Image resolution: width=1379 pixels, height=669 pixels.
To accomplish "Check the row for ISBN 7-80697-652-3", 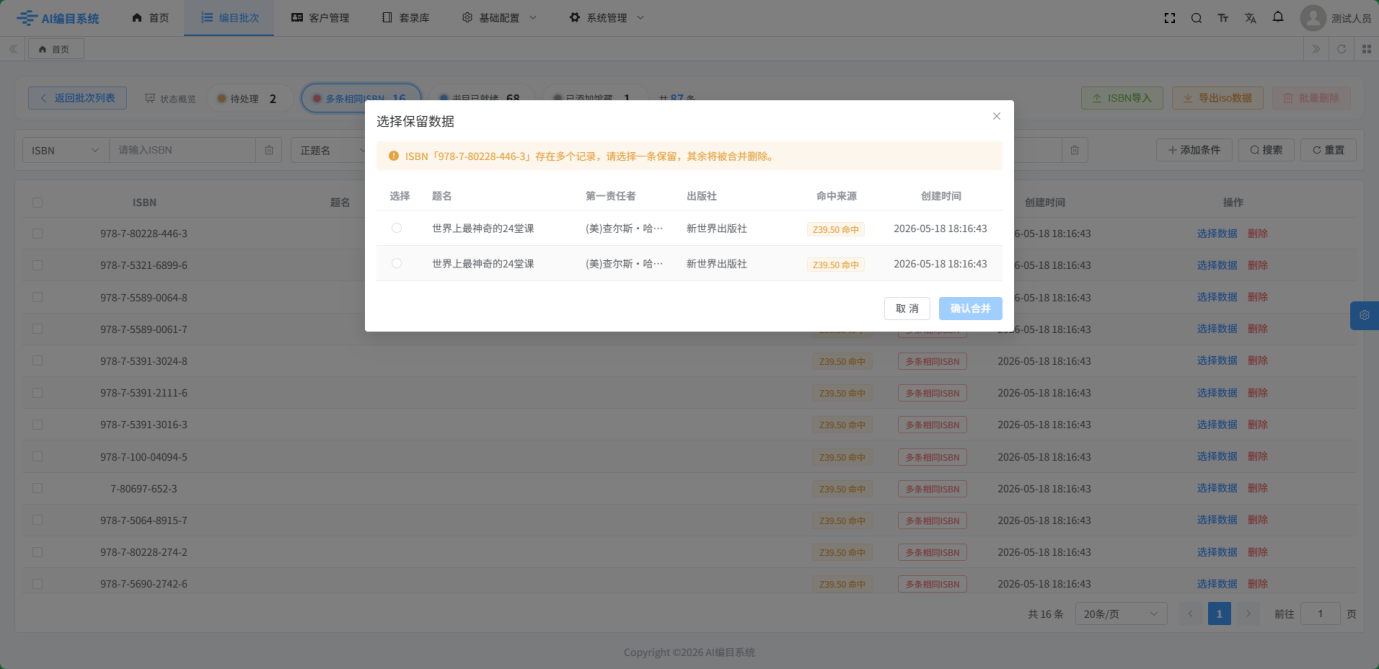I will tap(37, 488).
